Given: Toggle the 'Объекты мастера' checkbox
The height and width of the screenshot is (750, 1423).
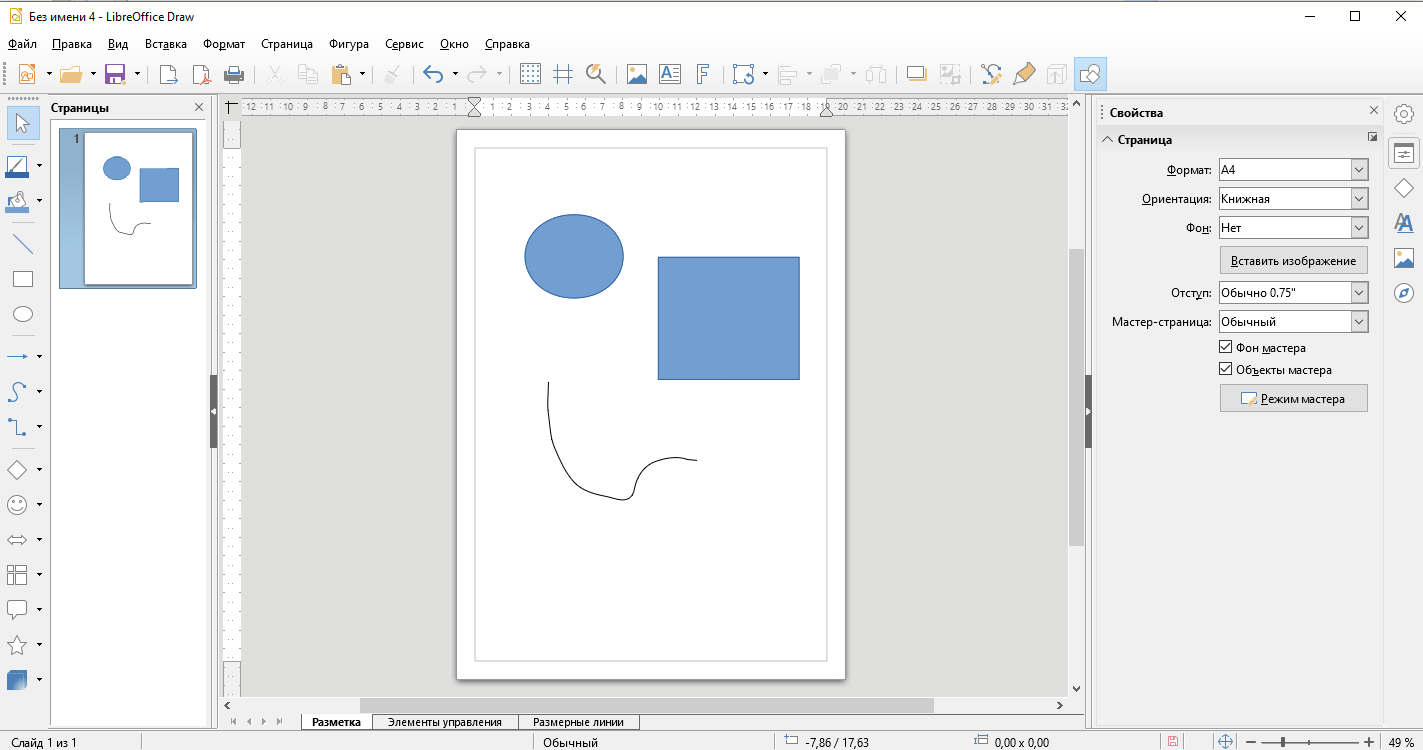Looking at the screenshot, I should pyautogui.click(x=1226, y=370).
